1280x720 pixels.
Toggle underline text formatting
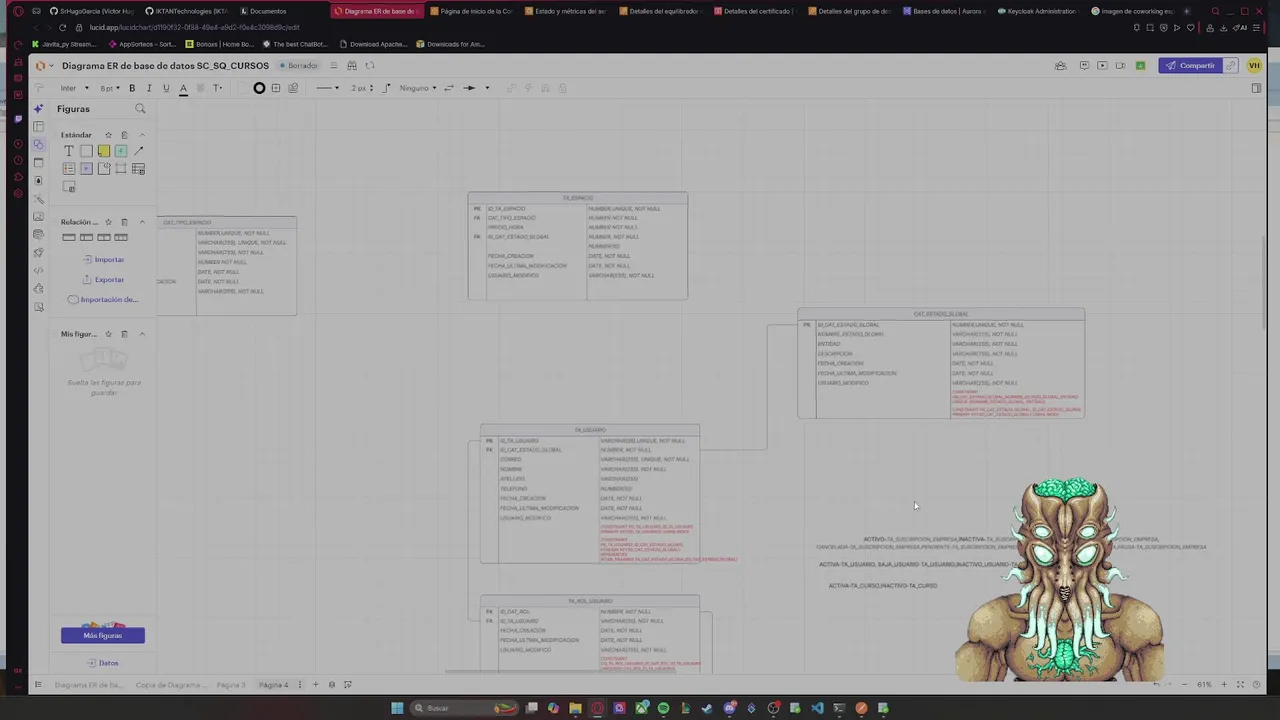[166, 88]
